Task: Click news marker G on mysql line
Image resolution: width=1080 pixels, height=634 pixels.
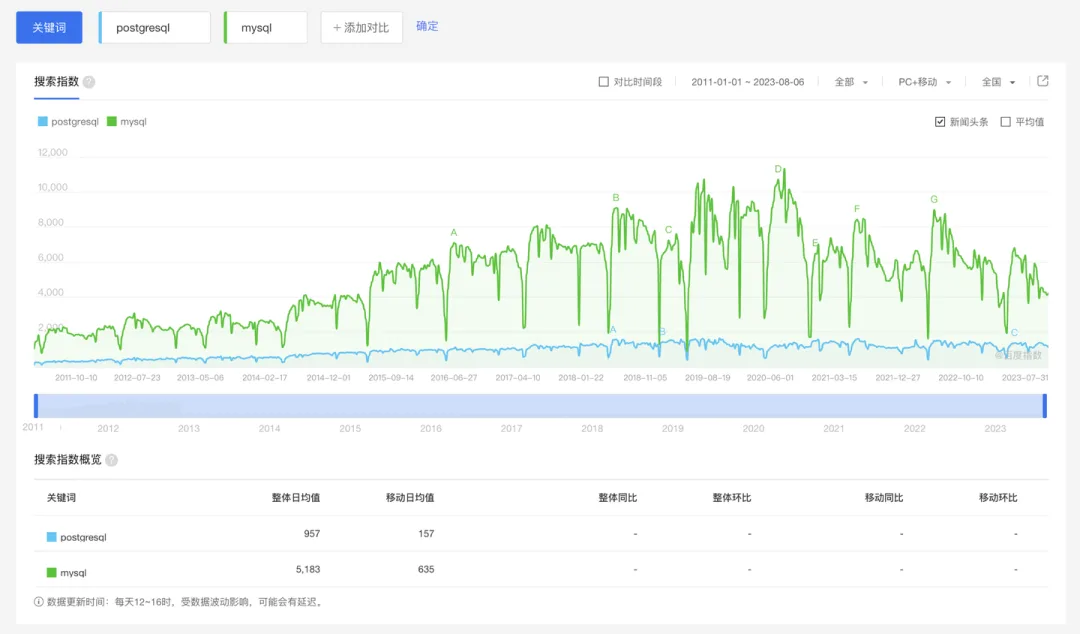Action: click(x=934, y=199)
